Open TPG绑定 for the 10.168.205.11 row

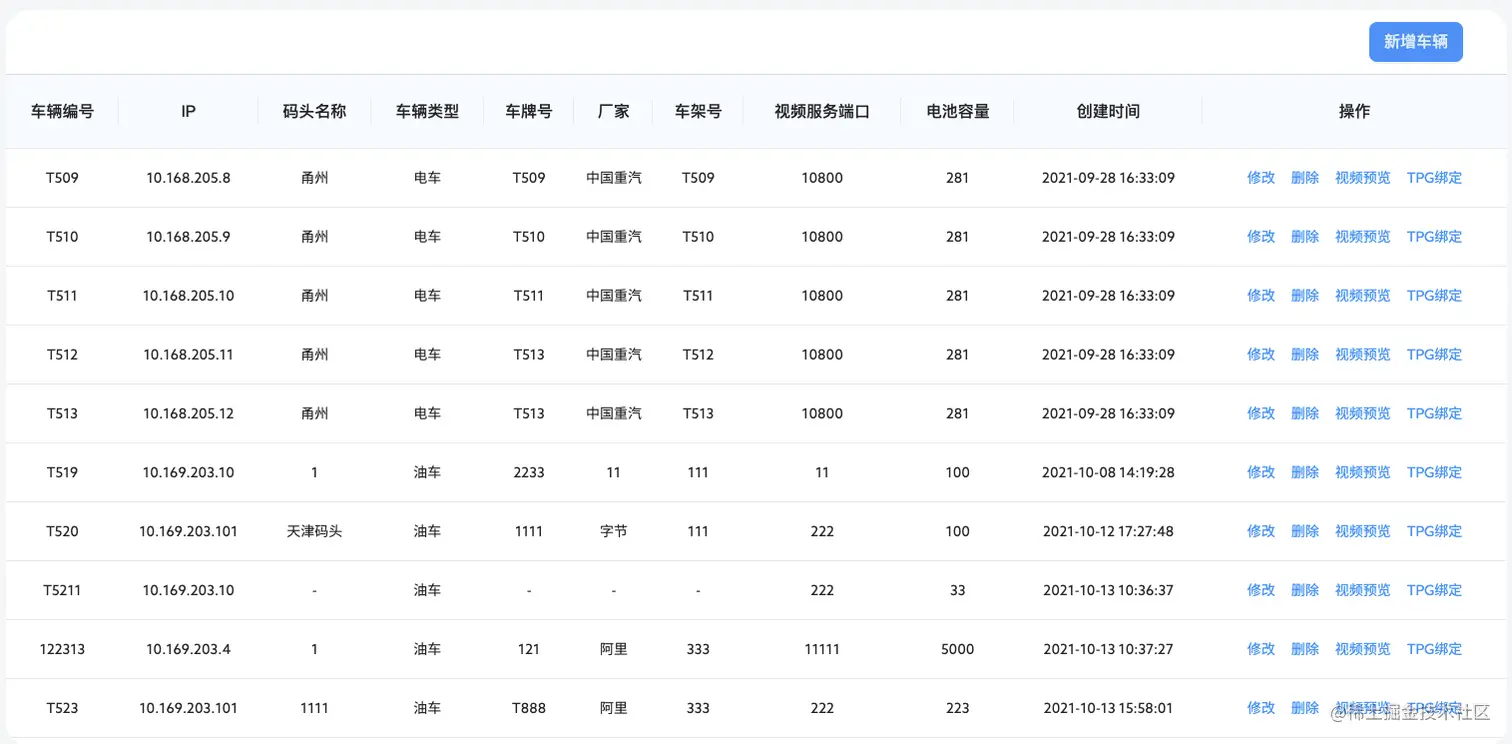point(1434,355)
